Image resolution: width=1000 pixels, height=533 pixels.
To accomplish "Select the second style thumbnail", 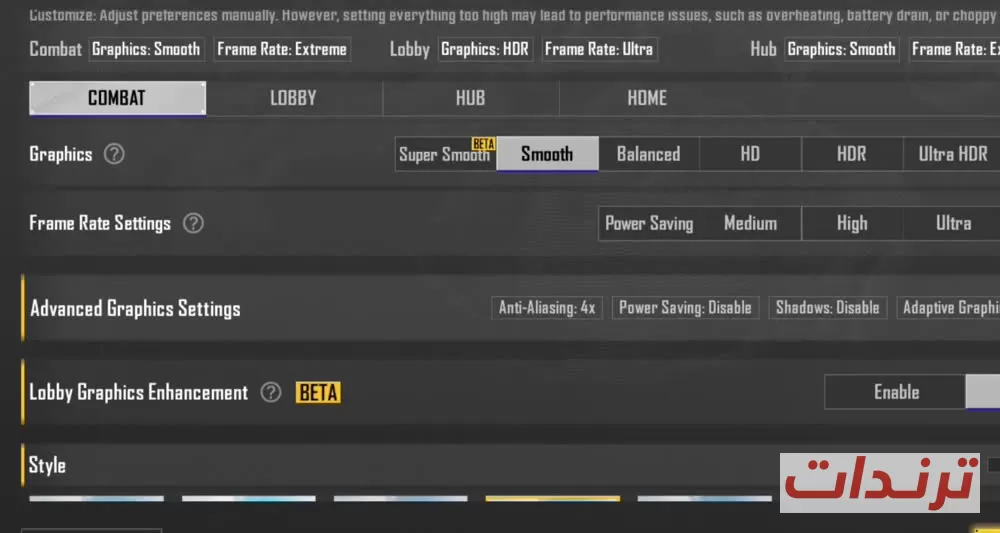I will 249,499.
